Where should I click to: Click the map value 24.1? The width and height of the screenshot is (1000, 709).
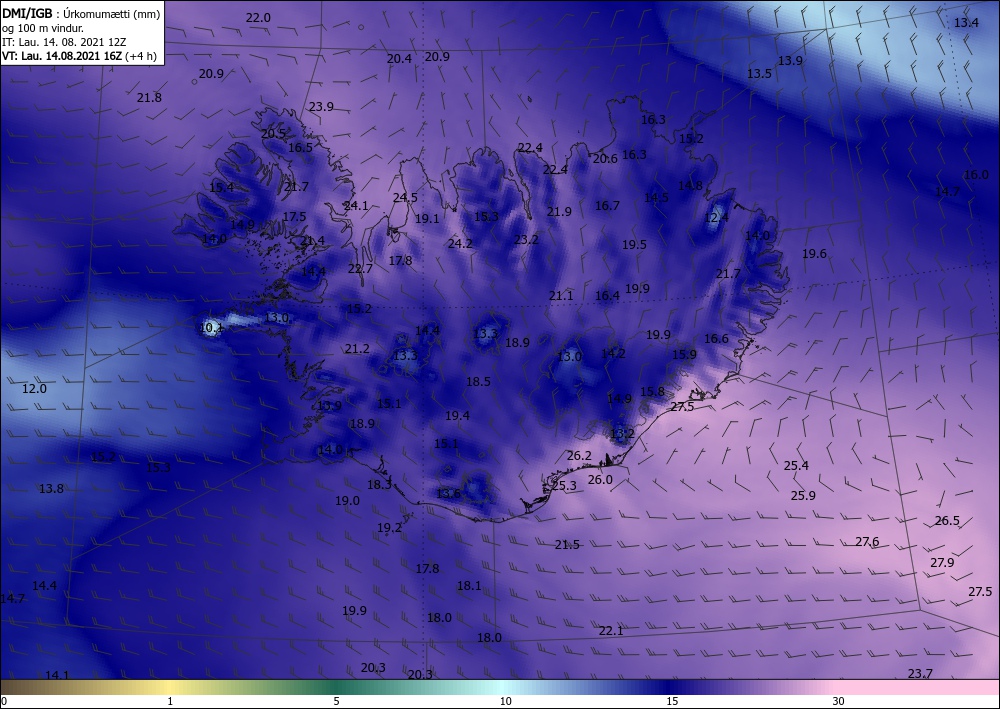pyautogui.click(x=356, y=206)
